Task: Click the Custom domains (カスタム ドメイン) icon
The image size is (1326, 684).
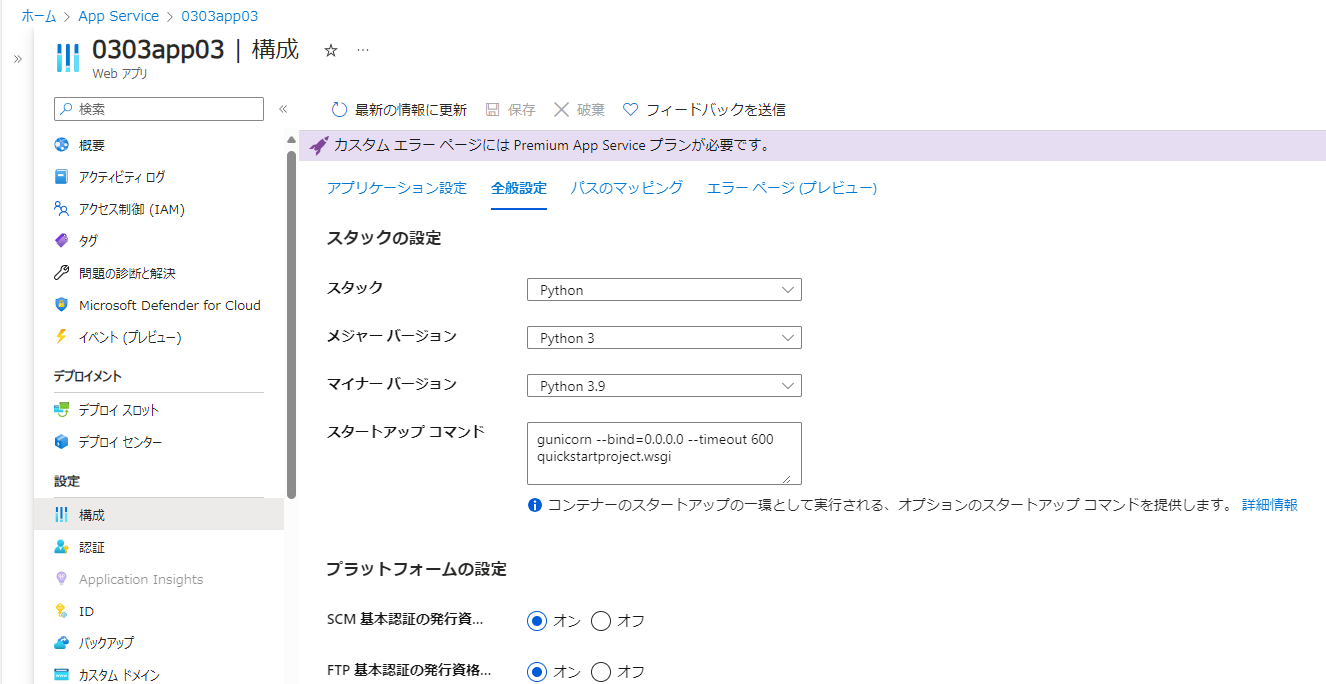Action: click(x=62, y=675)
